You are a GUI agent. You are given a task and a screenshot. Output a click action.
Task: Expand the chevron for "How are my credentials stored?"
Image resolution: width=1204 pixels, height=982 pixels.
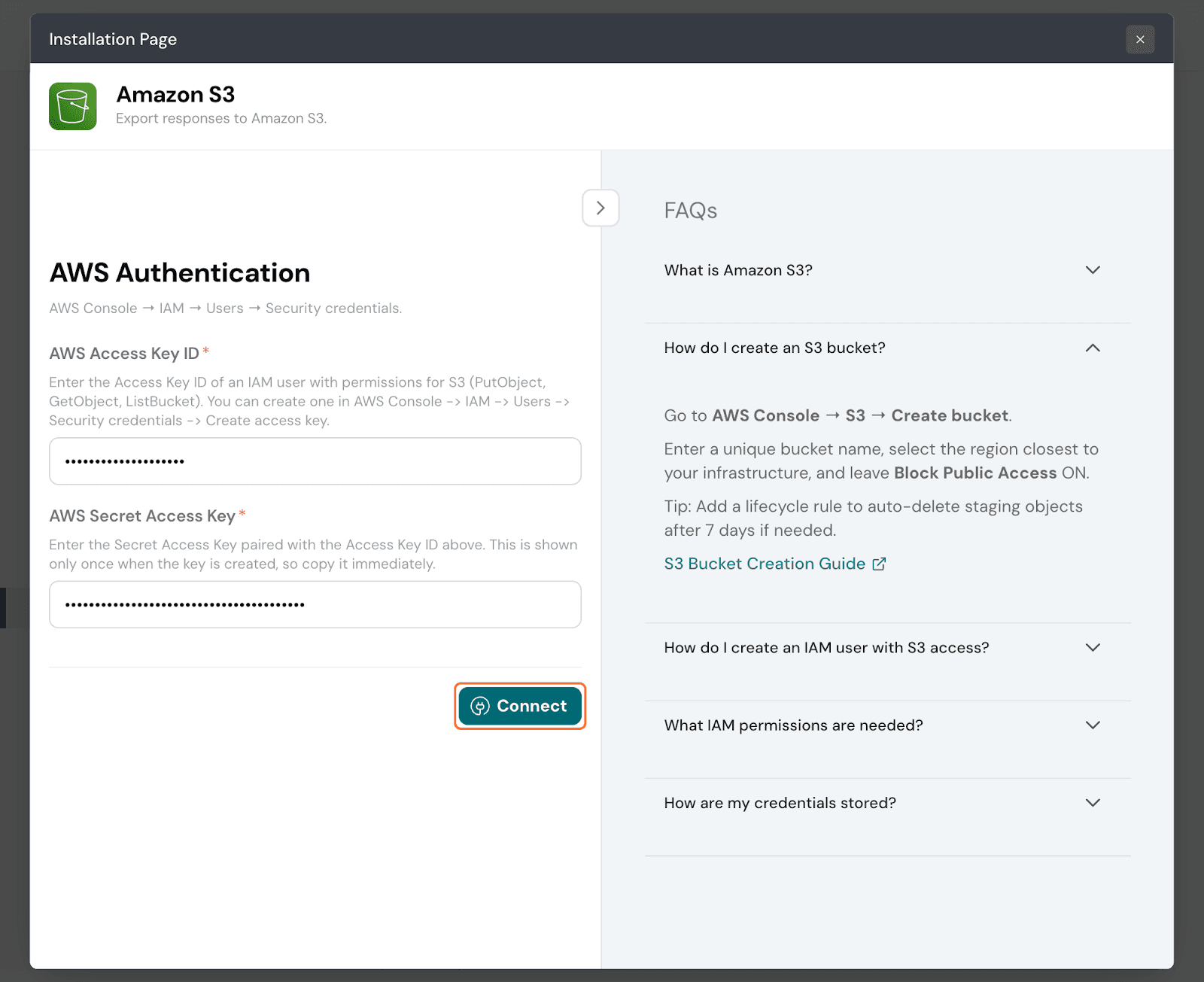pyautogui.click(x=1093, y=802)
